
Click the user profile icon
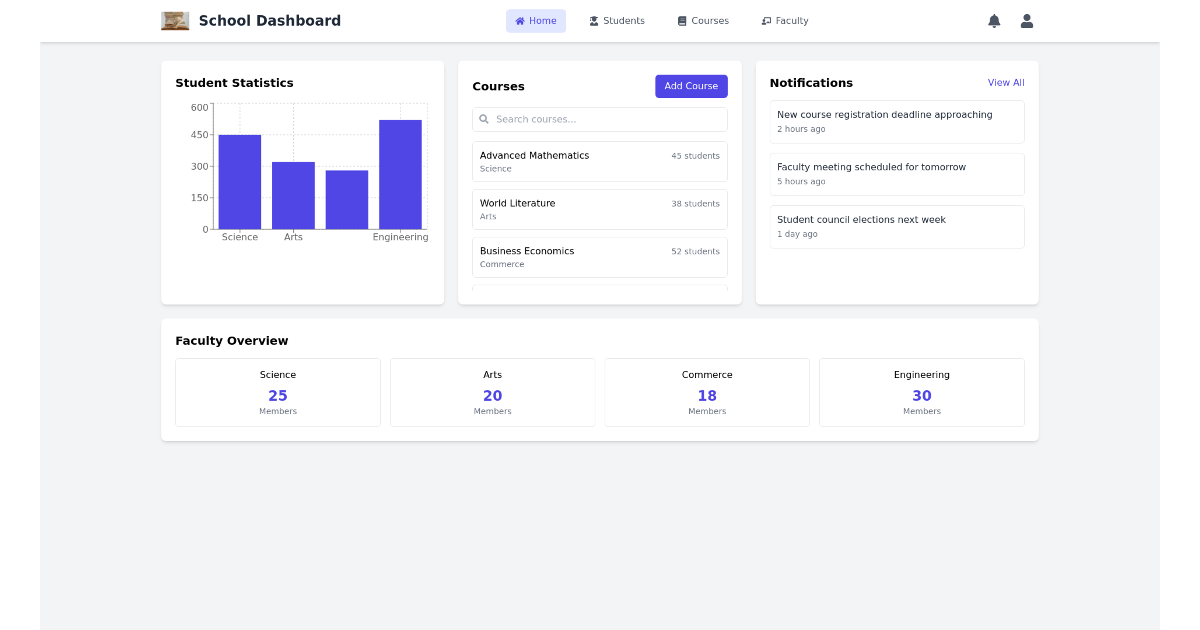(x=1026, y=20)
